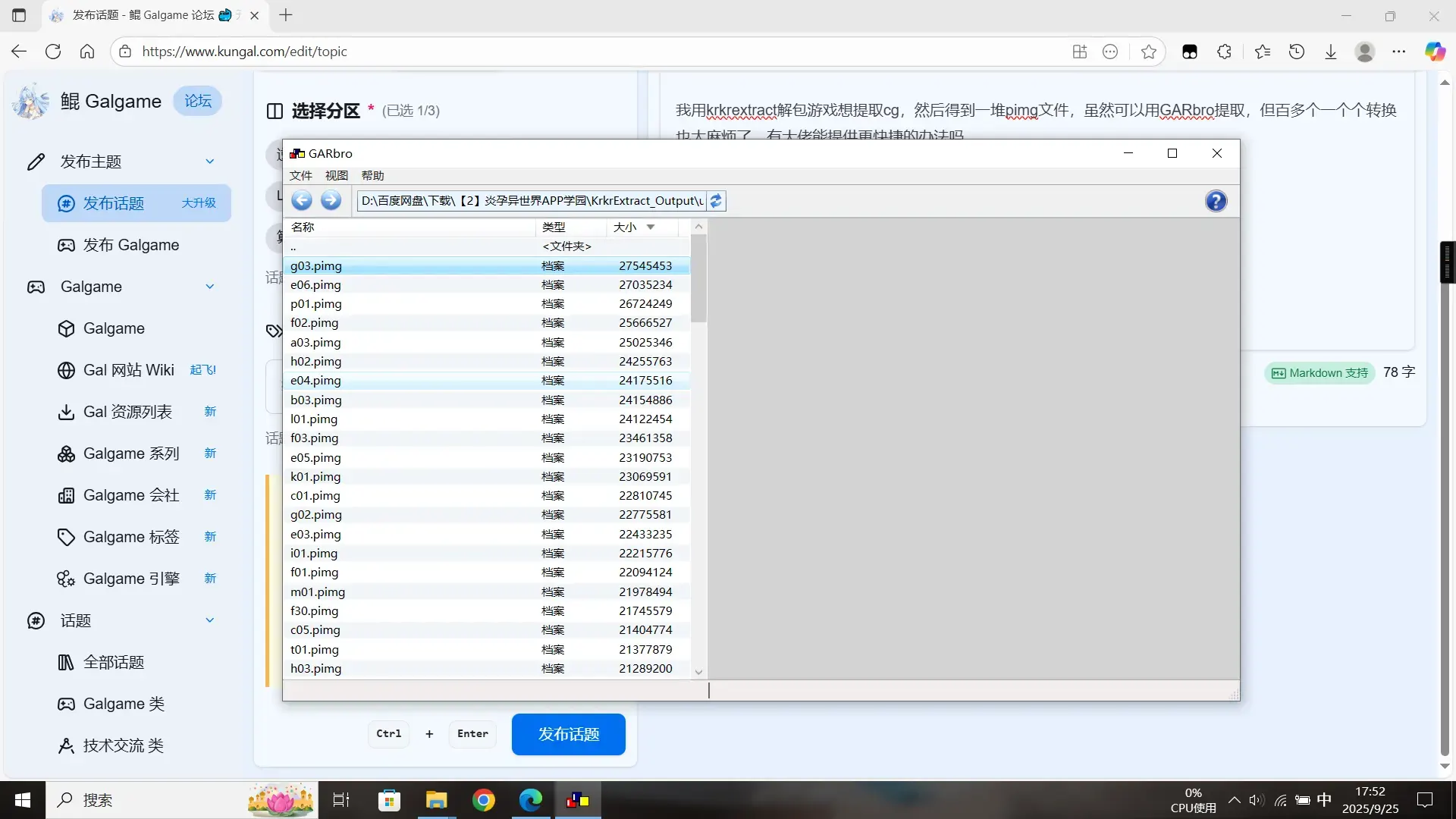Image resolution: width=1456 pixels, height=819 pixels.
Task: Click the Copilot icon in Edge toolbar
Action: (x=1435, y=52)
